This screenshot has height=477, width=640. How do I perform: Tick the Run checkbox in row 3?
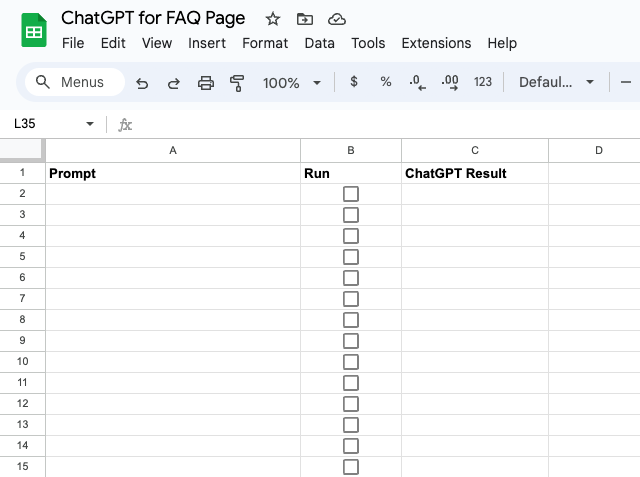coord(351,215)
